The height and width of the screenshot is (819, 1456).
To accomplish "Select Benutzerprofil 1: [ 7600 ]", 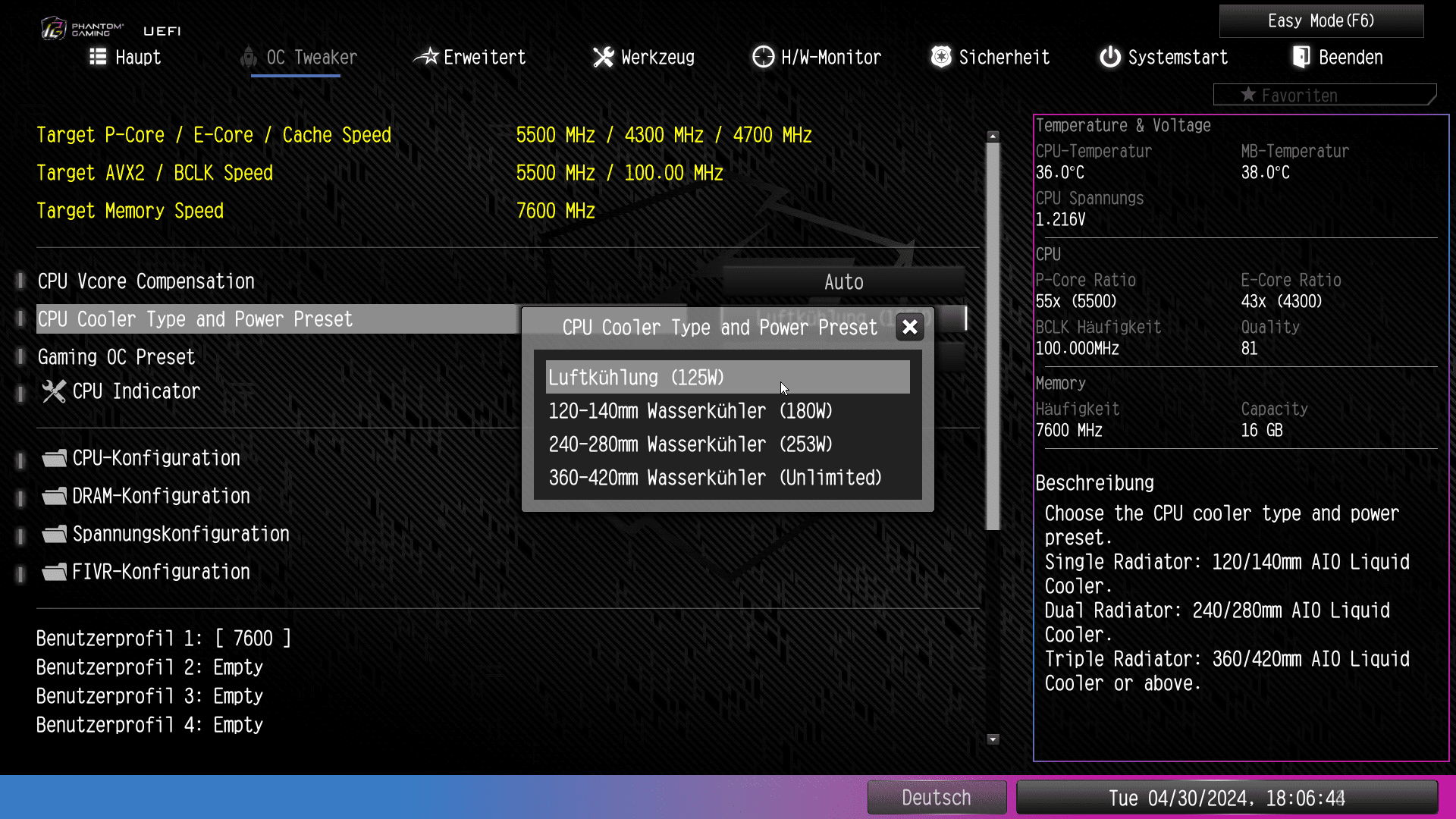I will [x=163, y=639].
